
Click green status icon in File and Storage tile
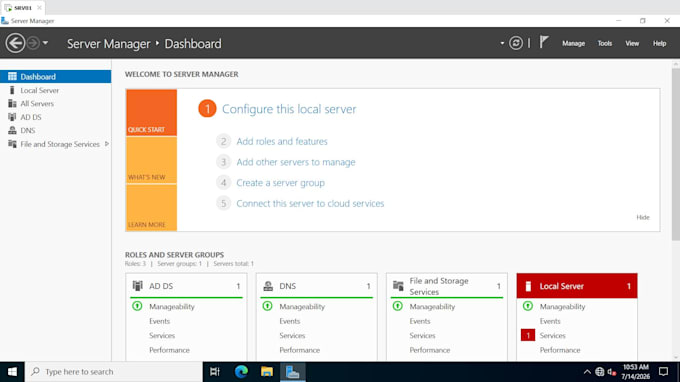coord(397,306)
